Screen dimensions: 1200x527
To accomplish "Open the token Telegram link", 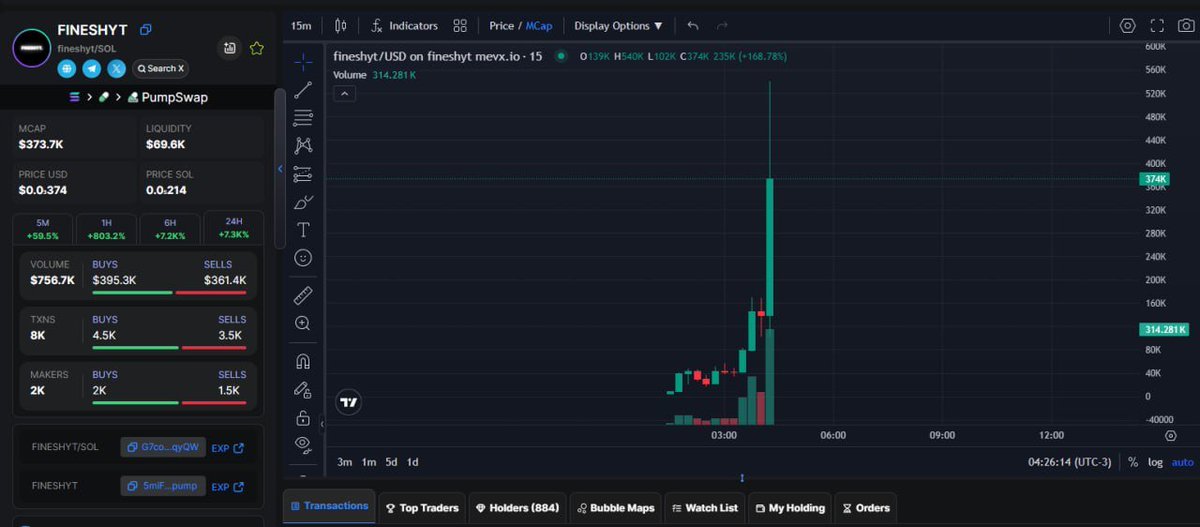I will [92, 69].
